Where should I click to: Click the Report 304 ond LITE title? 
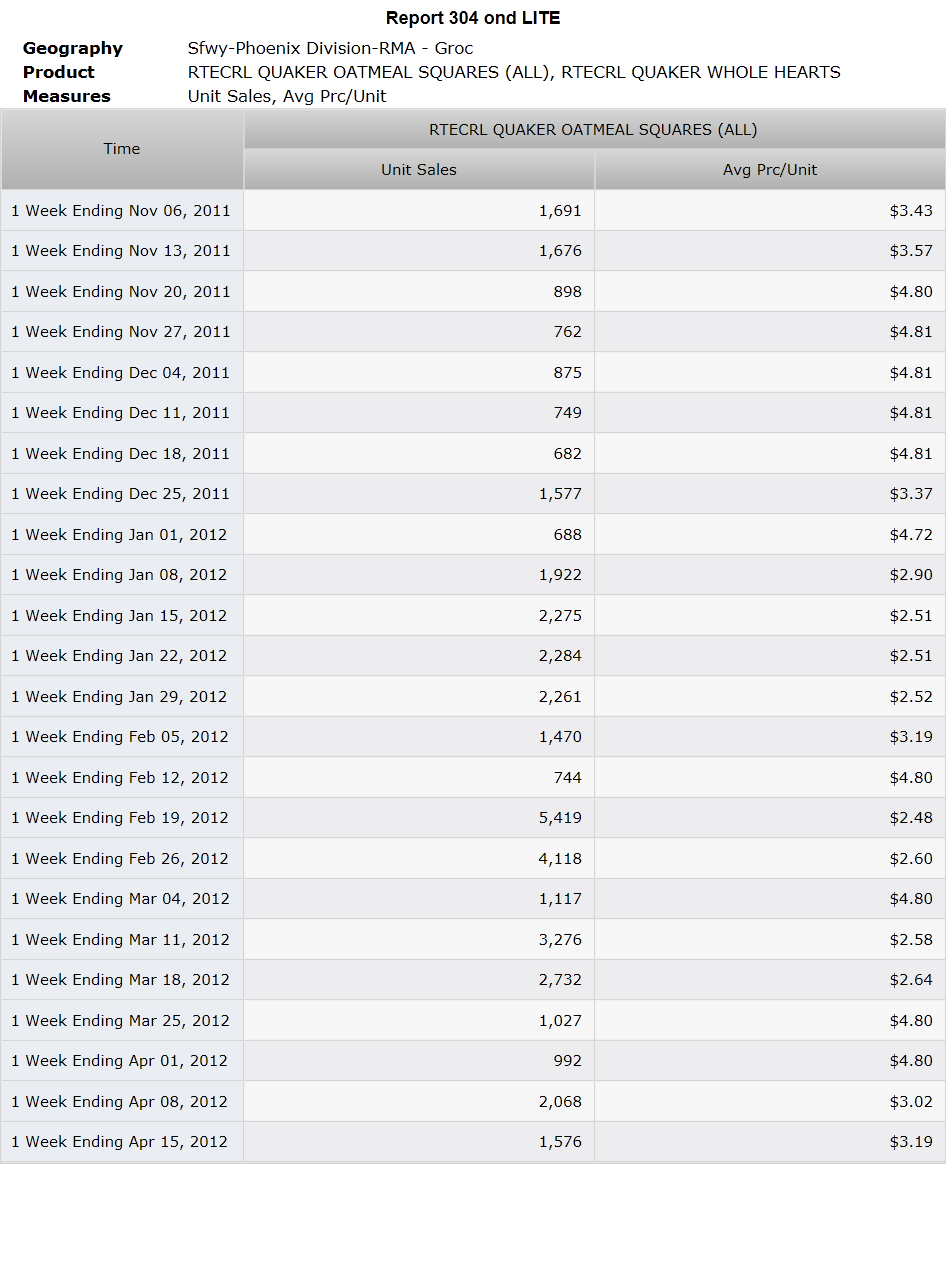(473, 18)
